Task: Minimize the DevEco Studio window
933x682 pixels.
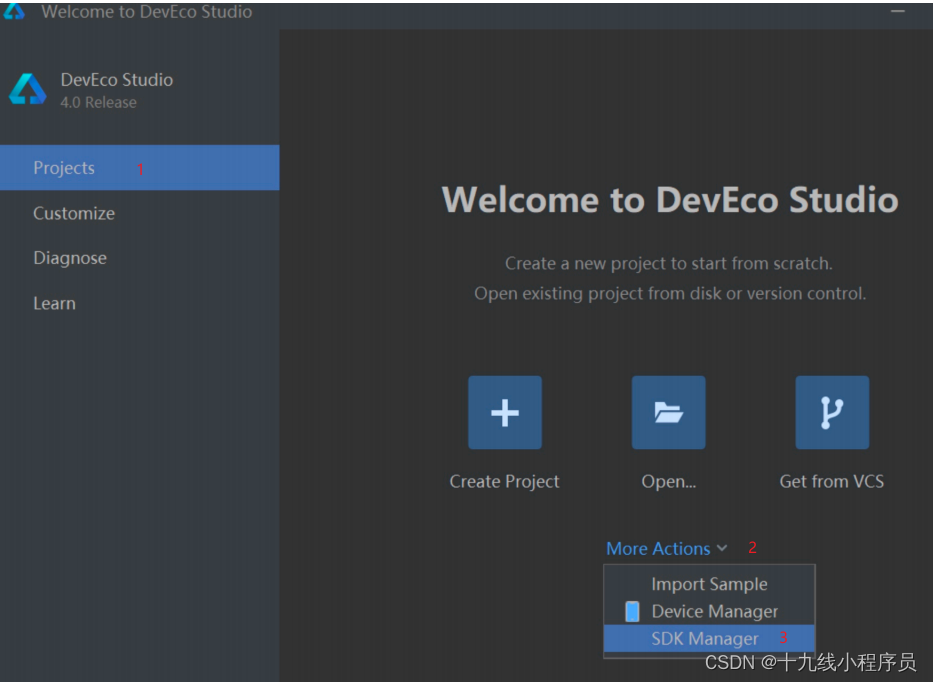Action: click(x=898, y=11)
